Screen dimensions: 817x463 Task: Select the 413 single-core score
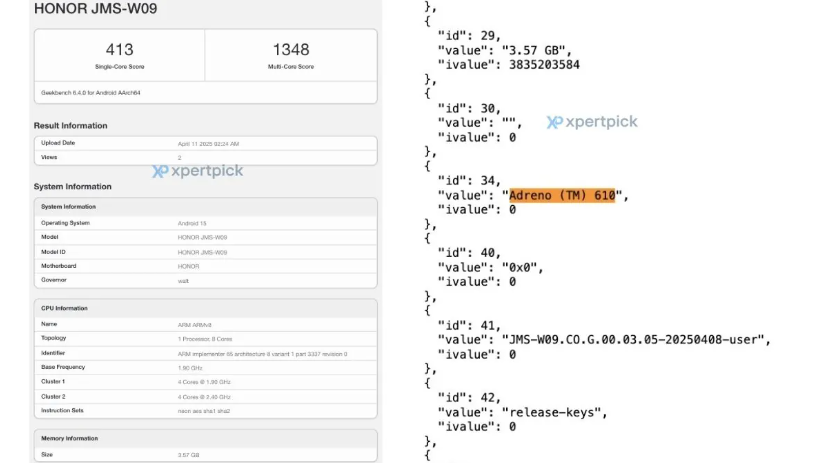(x=120, y=49)
